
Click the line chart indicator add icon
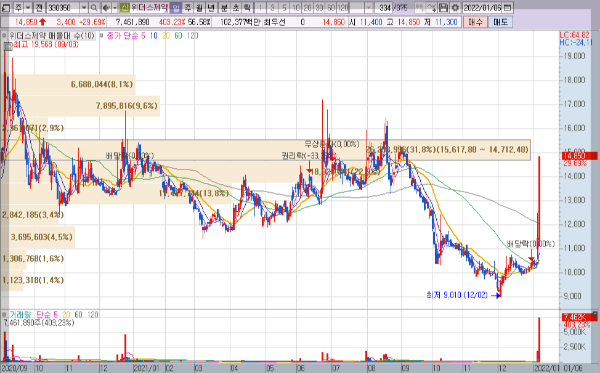[x=431, y=7]
